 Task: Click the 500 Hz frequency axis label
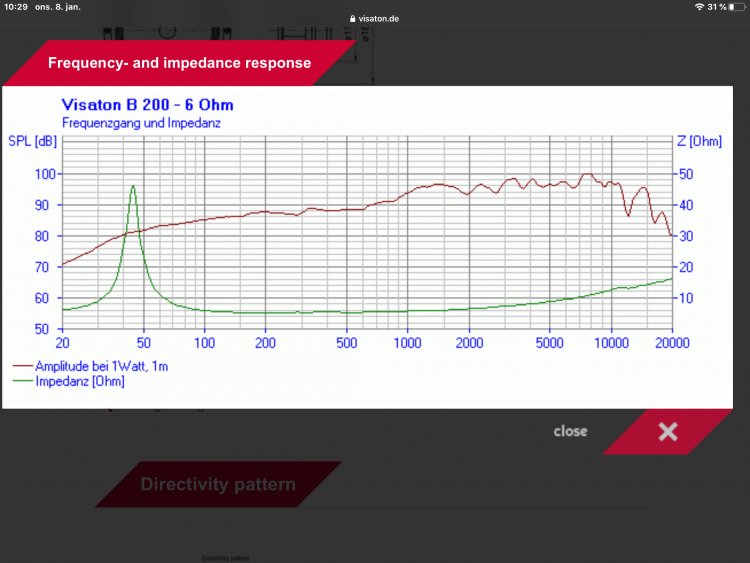[346, 343]
